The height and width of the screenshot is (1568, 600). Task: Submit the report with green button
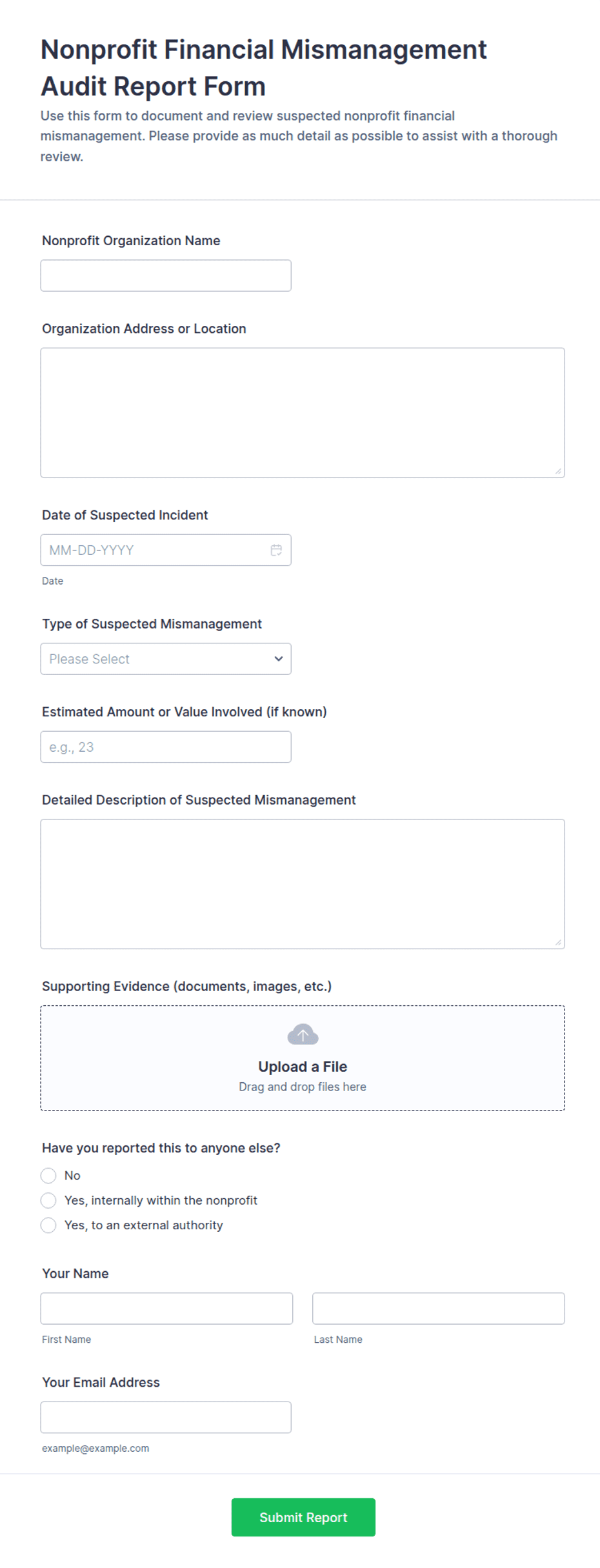click(x=303, y=1517)
